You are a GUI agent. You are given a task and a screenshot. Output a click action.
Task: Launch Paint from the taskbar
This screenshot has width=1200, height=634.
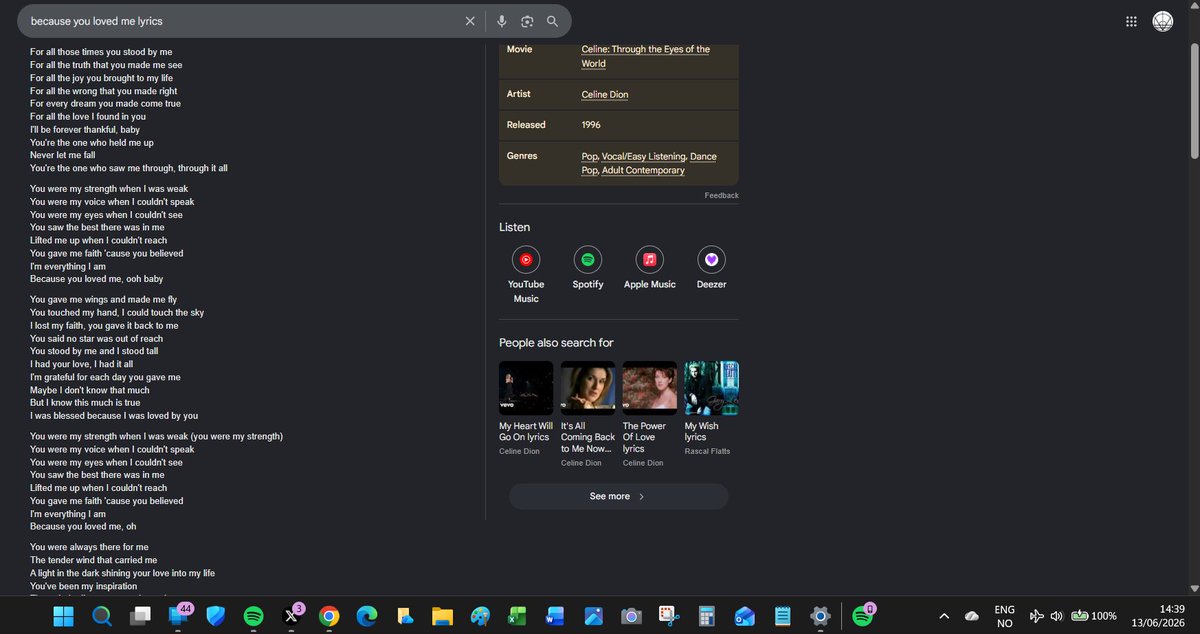point(480,616)
